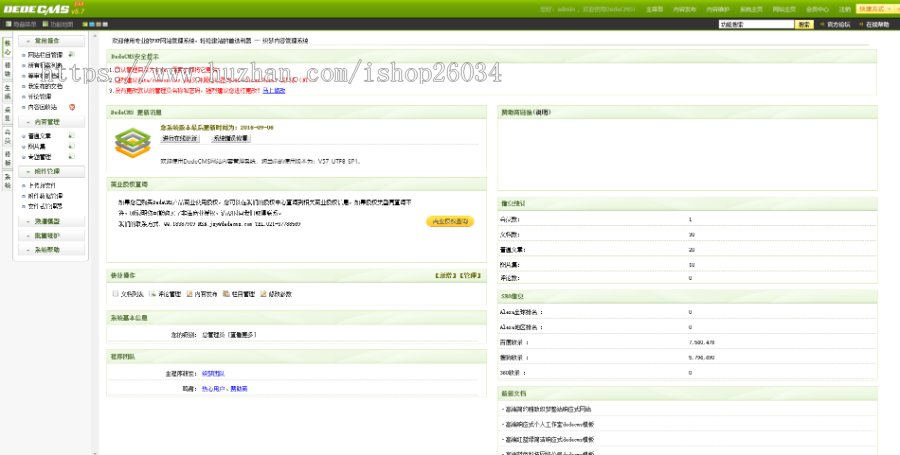Image resolution: width=900 pixels, height=455 pixels.
Task: Switch to the 模块 vertical tab
Action: pyautogui.click(x=7, y=70)
